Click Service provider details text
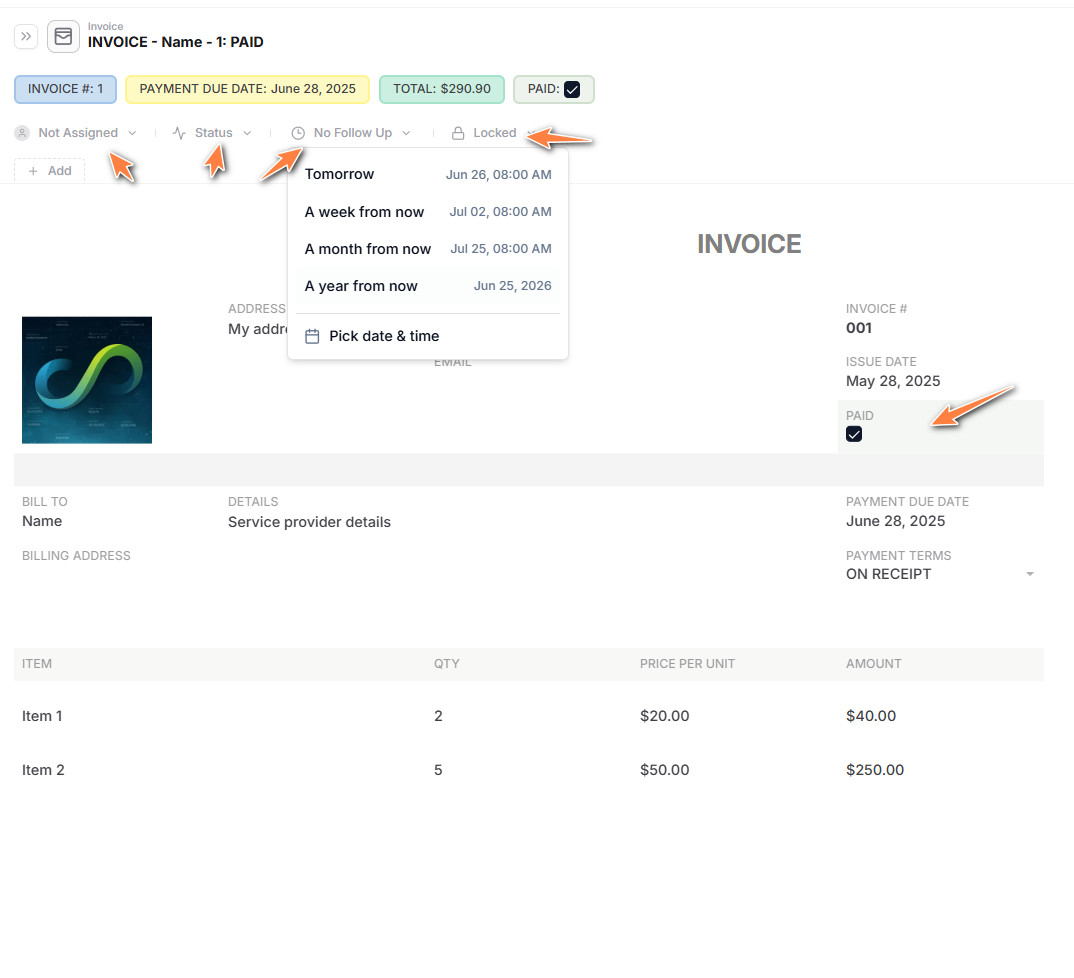1074x978 pixels. point(310,522)
